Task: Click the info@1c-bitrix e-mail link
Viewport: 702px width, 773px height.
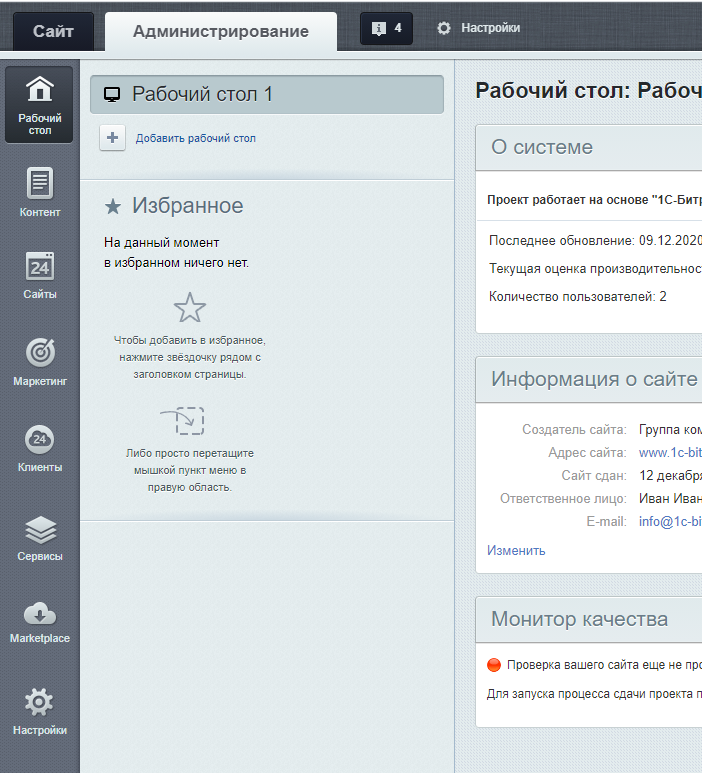Action: 670,522
